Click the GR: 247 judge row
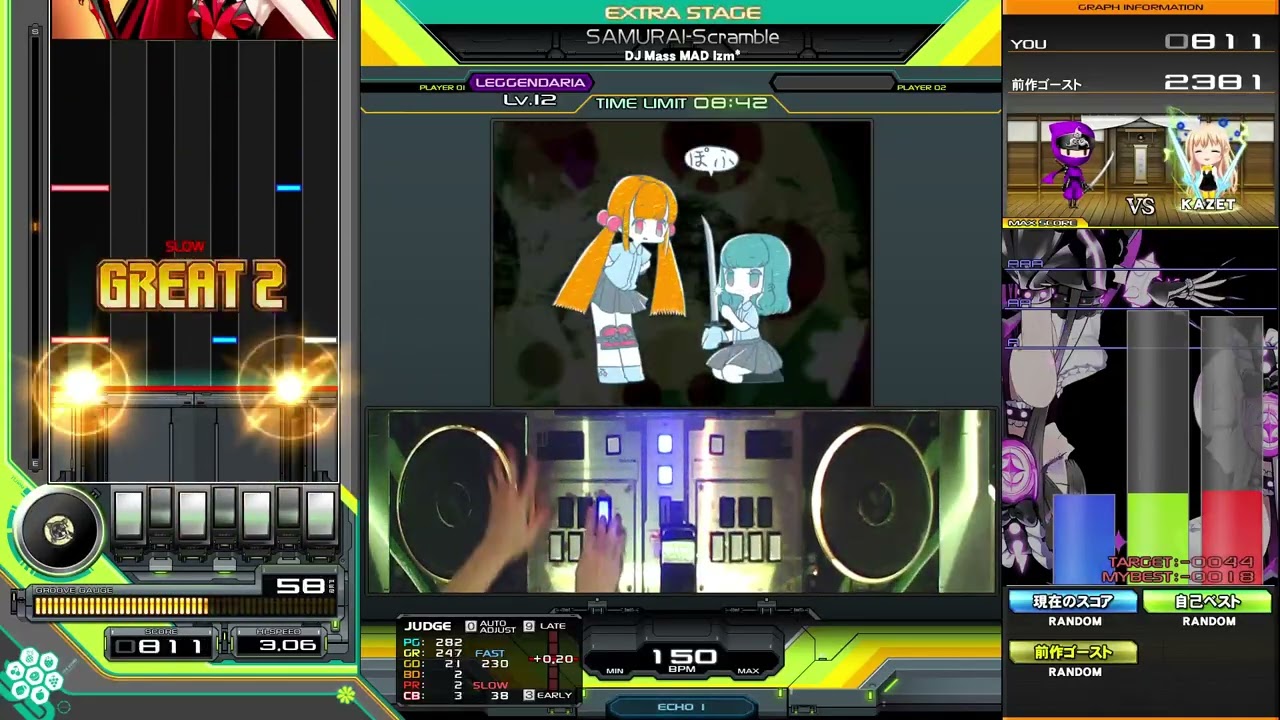Screen dimensions: 1280x720 (x=433, y=653)
